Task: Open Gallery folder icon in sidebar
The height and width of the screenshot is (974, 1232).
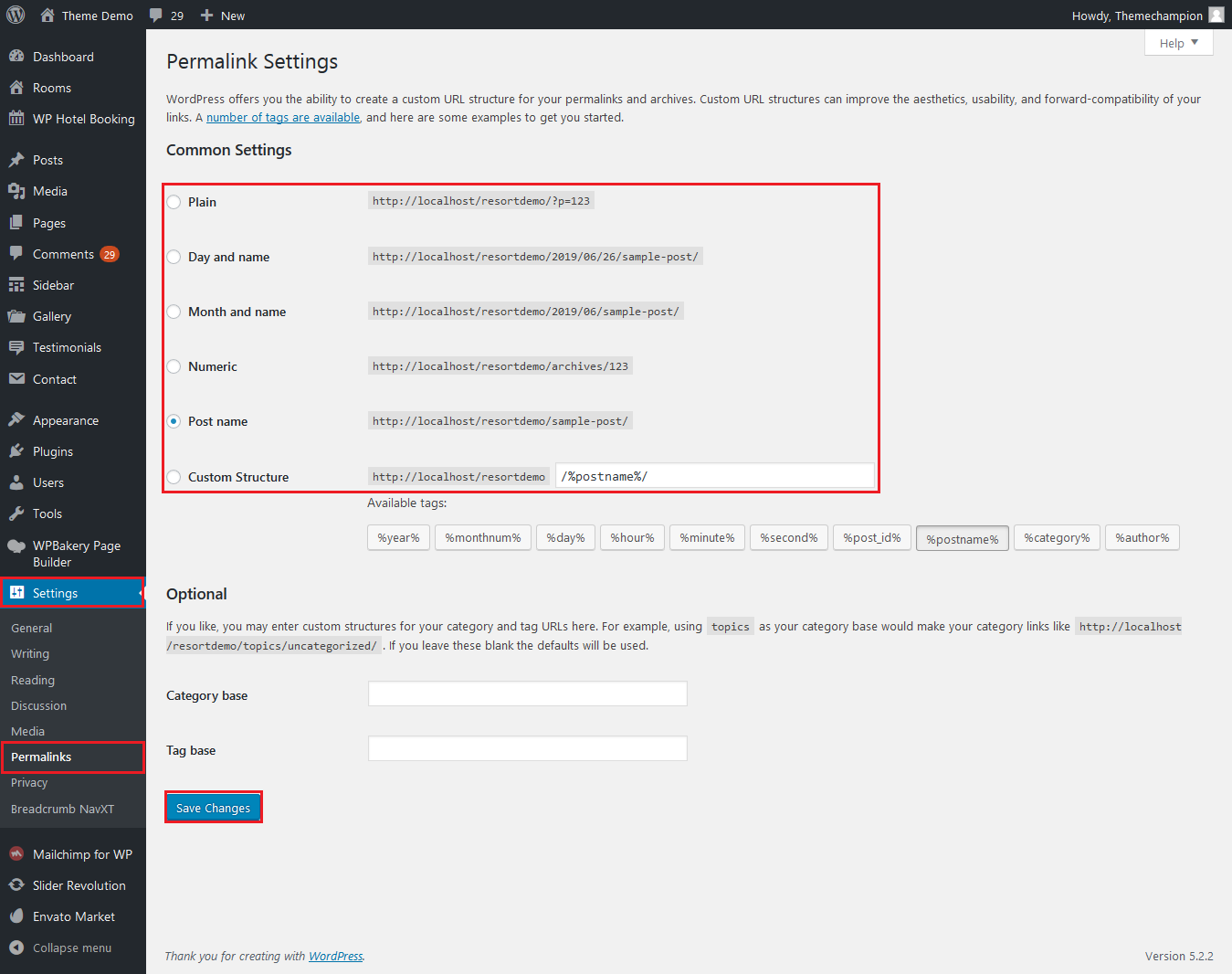Action: [x=16, y=316]
